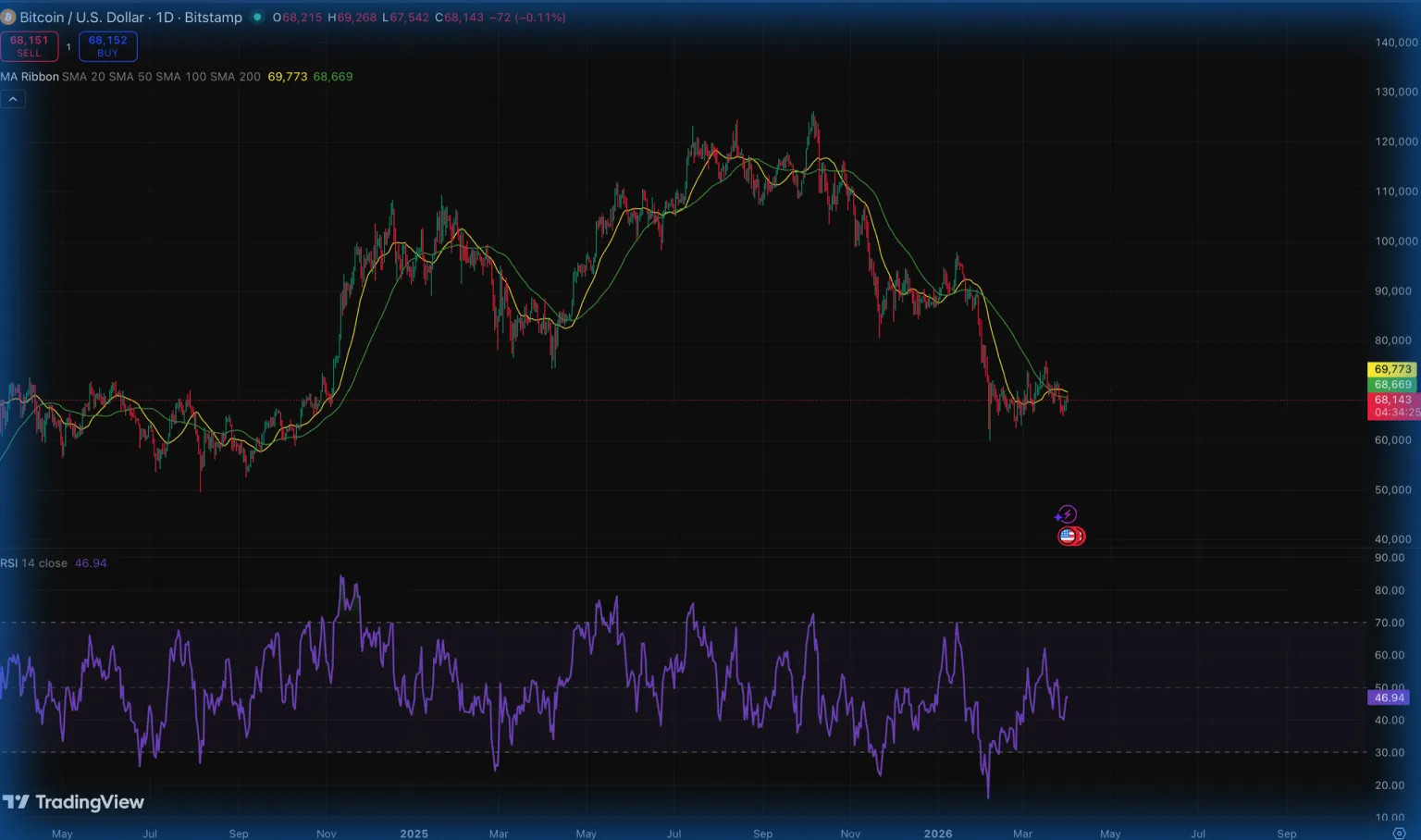Collapse the indicator legend chevron
Image resolution: width=1421 pixels, height=840 pixels.
click(x=13, y=99)
